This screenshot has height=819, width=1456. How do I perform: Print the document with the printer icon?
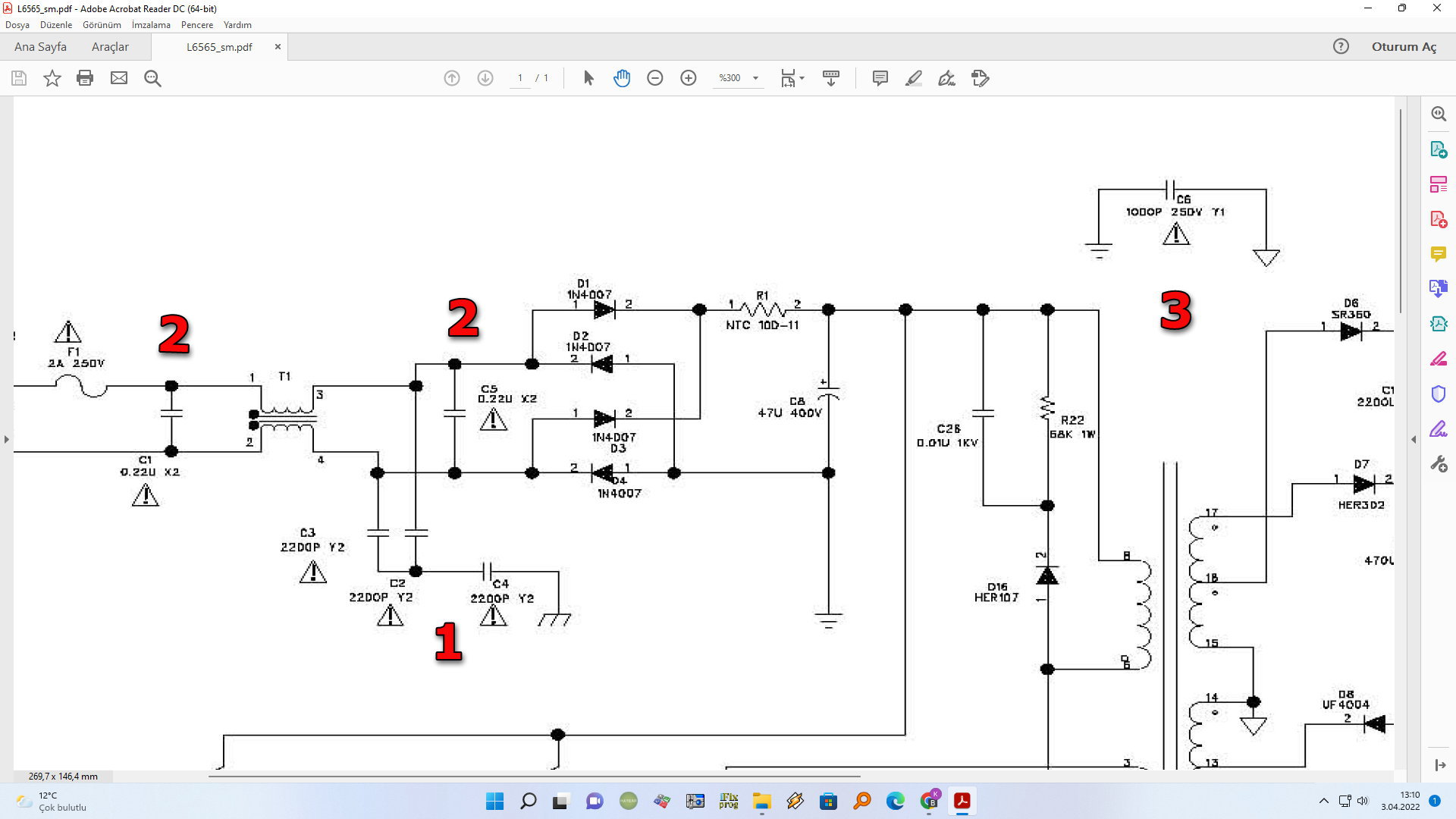(x=85, y=78)
